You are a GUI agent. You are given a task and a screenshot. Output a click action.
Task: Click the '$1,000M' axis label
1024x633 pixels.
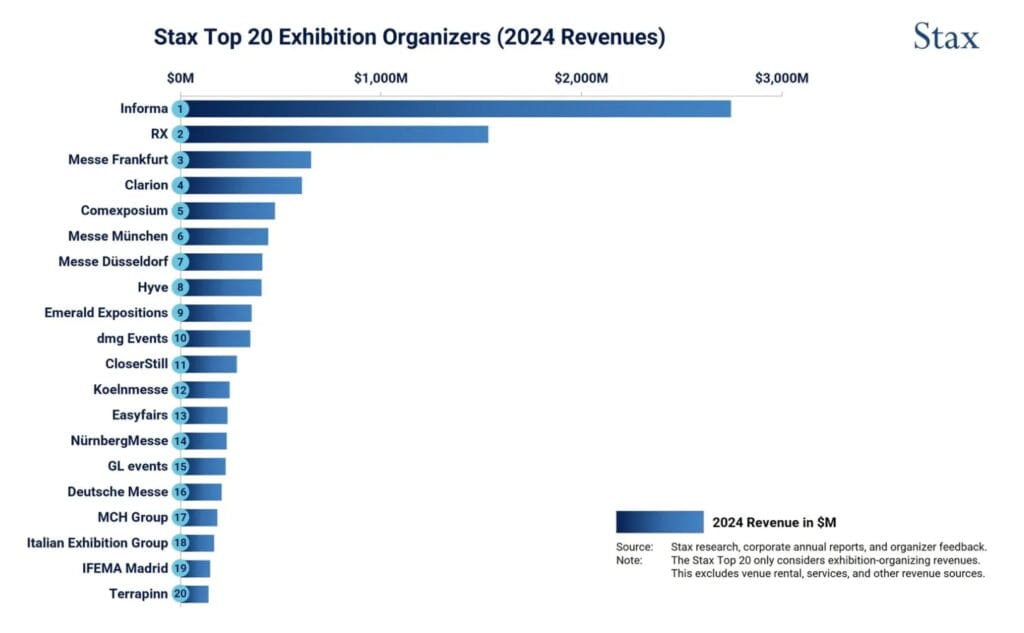coord(381,78)
